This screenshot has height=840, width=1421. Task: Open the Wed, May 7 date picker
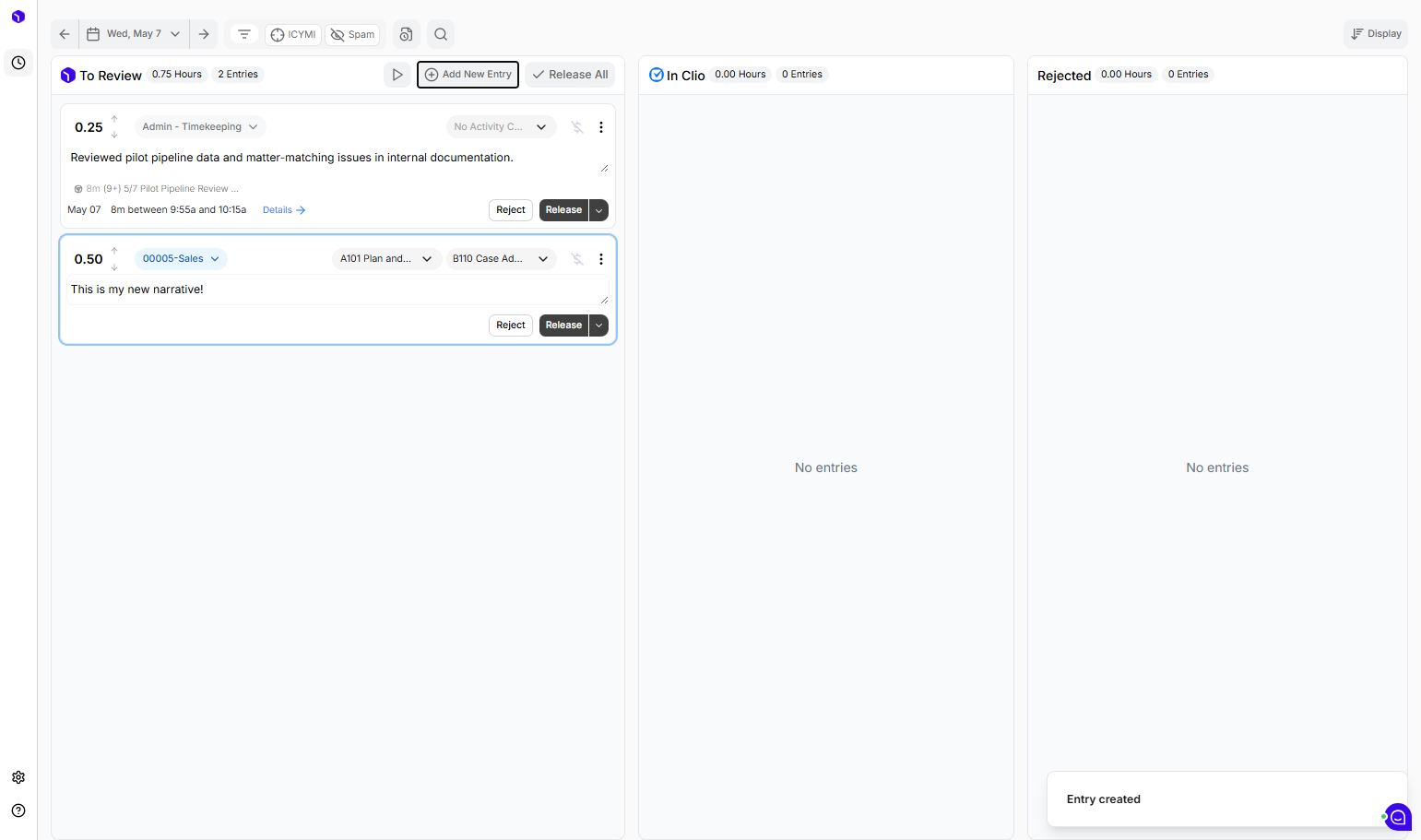134,34
